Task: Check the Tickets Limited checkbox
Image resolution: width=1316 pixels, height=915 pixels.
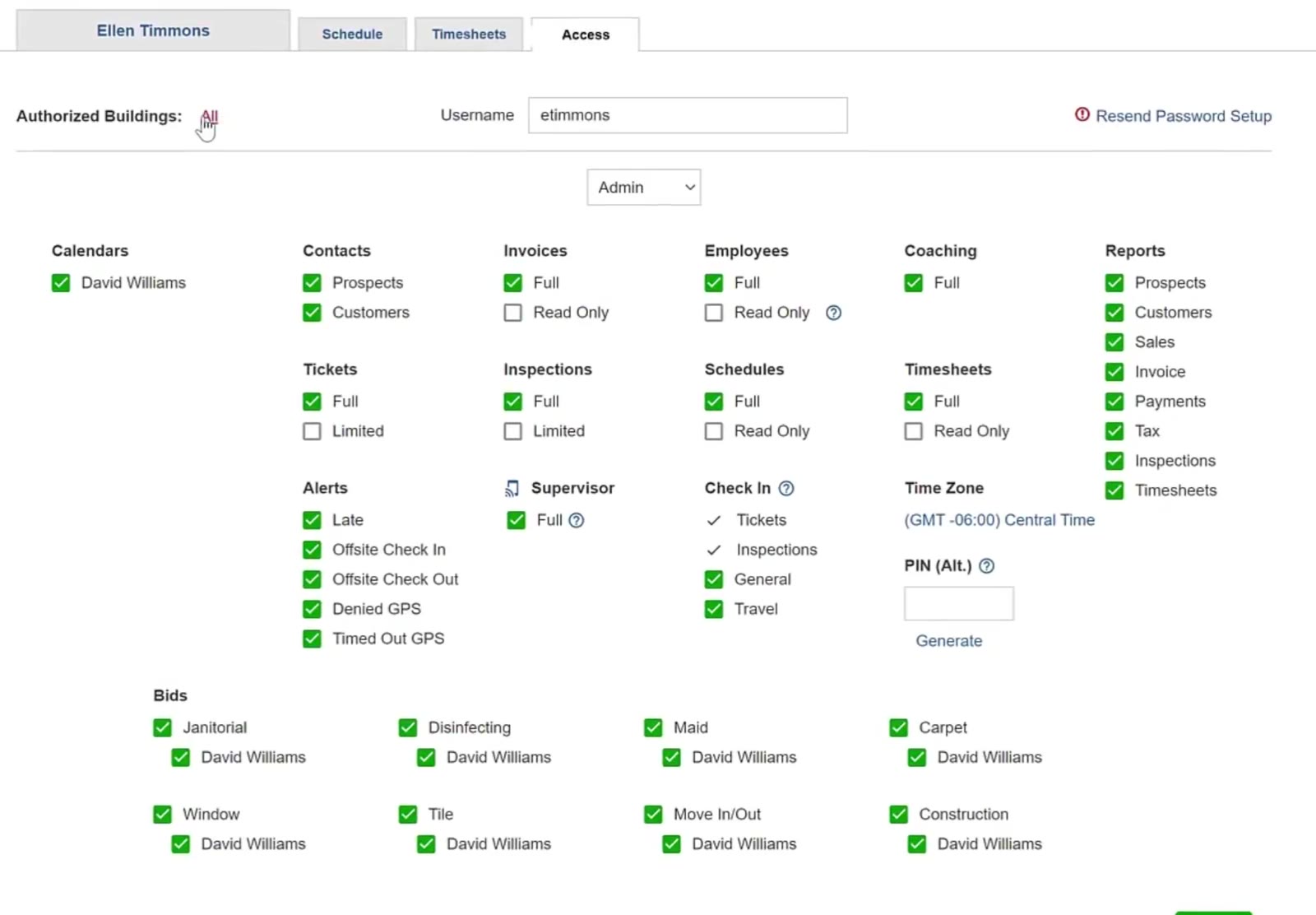Action: tap(312, 431)
